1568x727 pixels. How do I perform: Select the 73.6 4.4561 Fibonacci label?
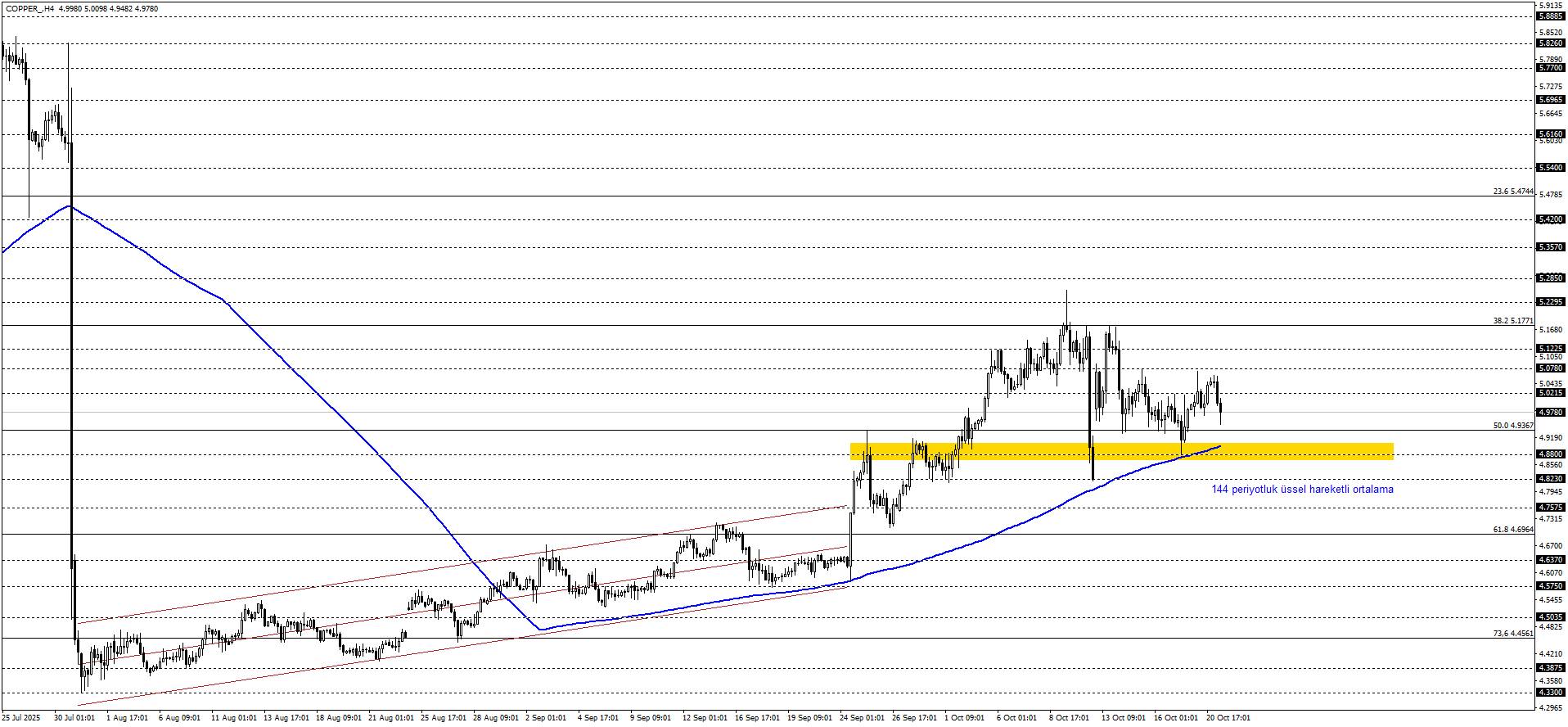click(1512, 634)
